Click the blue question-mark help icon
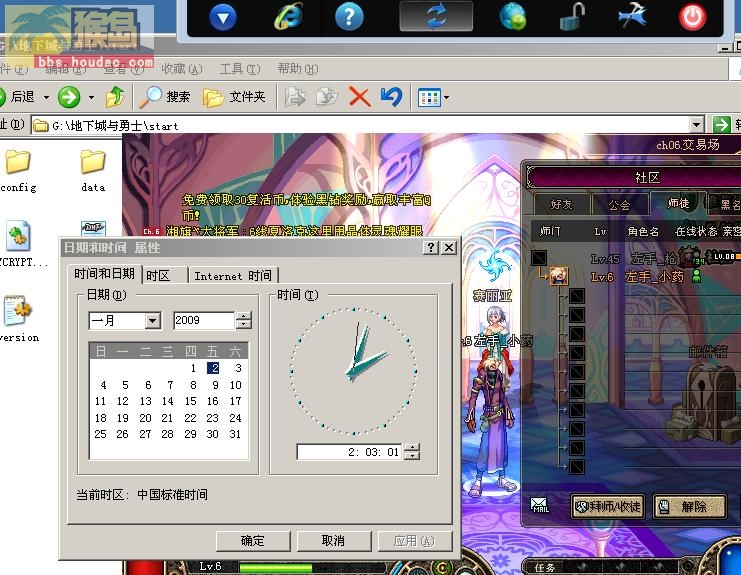Viewport: 741px width, 575px height. click(x=349, y=17)
